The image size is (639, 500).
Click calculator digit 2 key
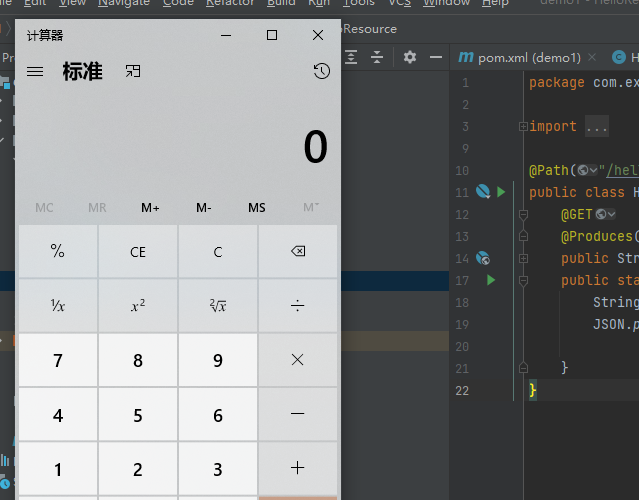click(138, 468)
